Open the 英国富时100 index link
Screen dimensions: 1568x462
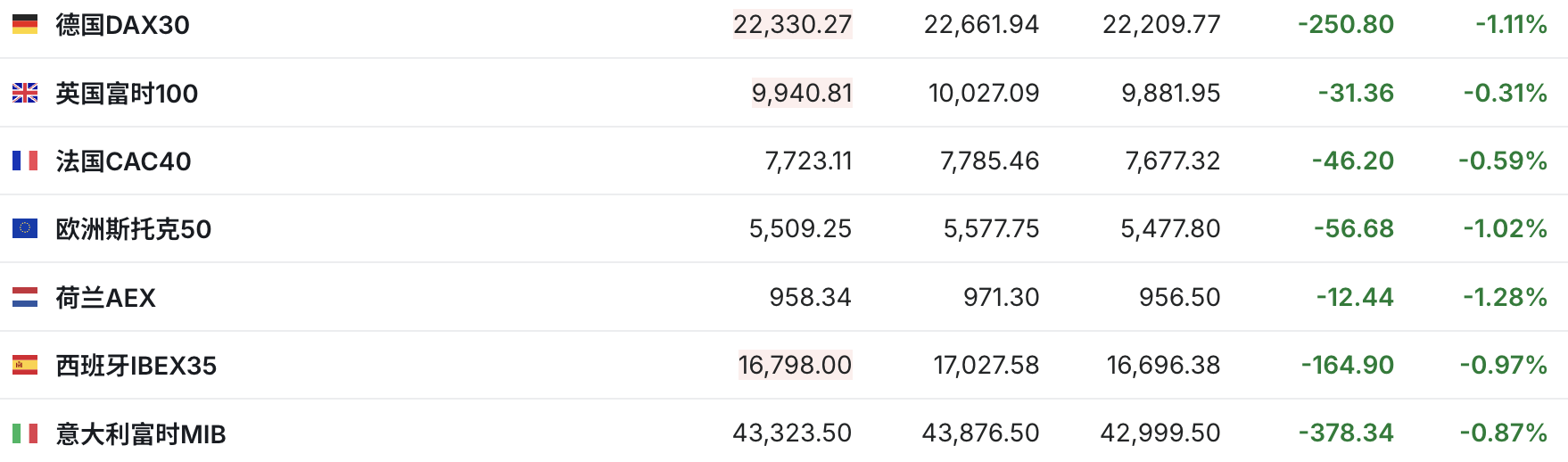point(127,94)
